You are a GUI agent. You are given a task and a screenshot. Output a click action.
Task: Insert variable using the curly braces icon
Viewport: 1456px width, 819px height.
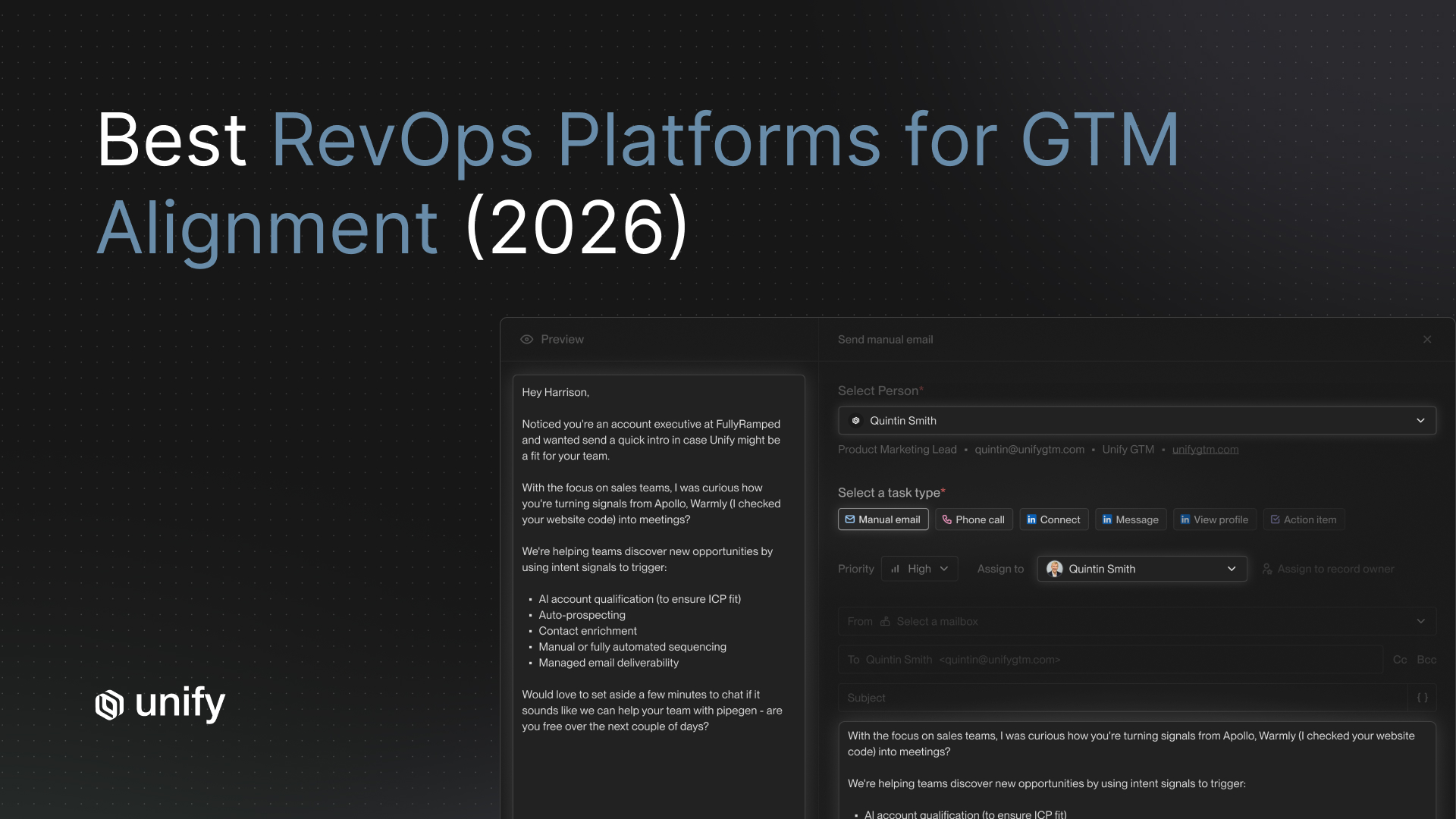[x=1423, y=698]
